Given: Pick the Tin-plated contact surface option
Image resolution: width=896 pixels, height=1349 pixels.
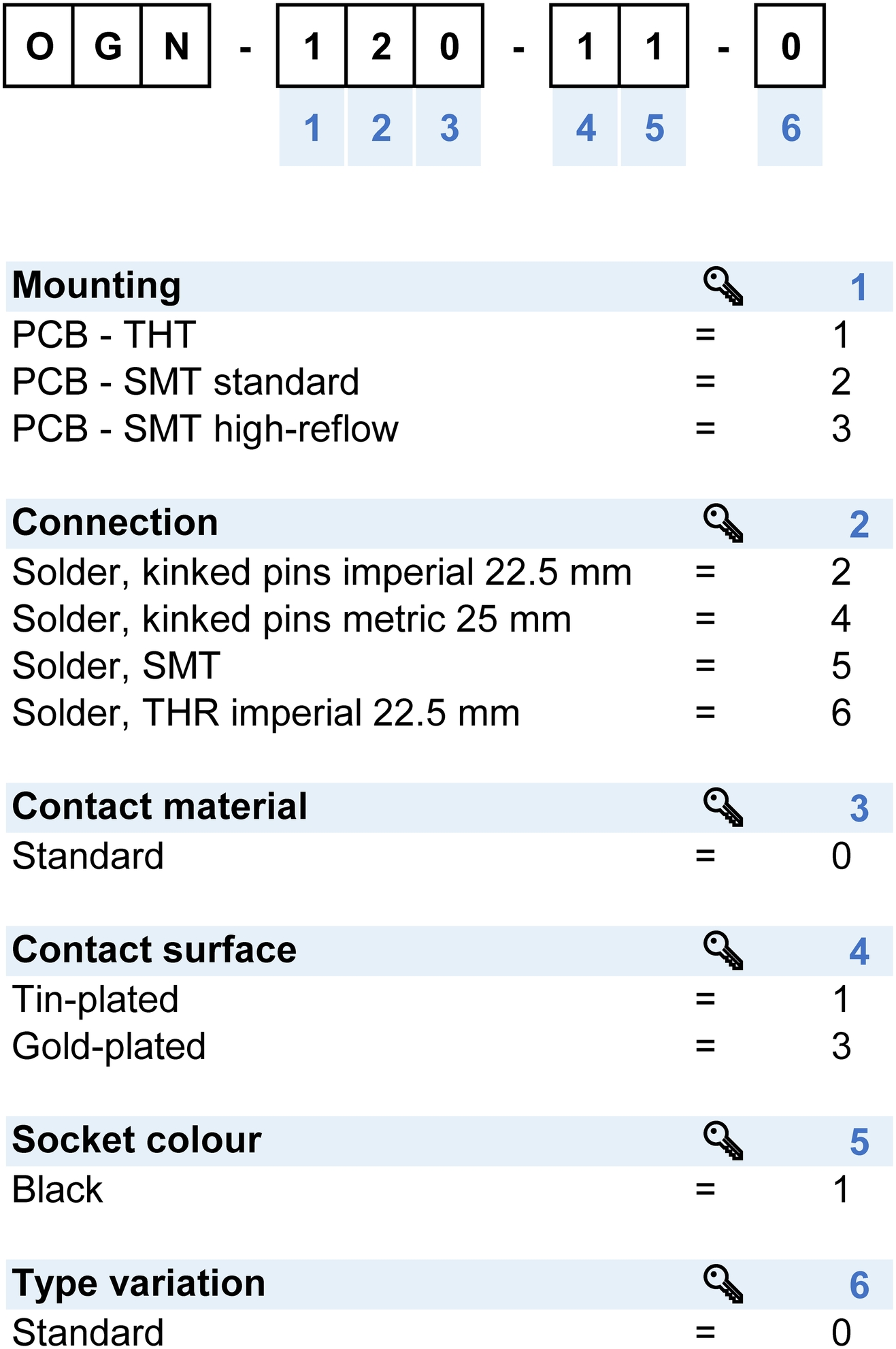Looking at the screenshot, I should [x=448, y=999].
